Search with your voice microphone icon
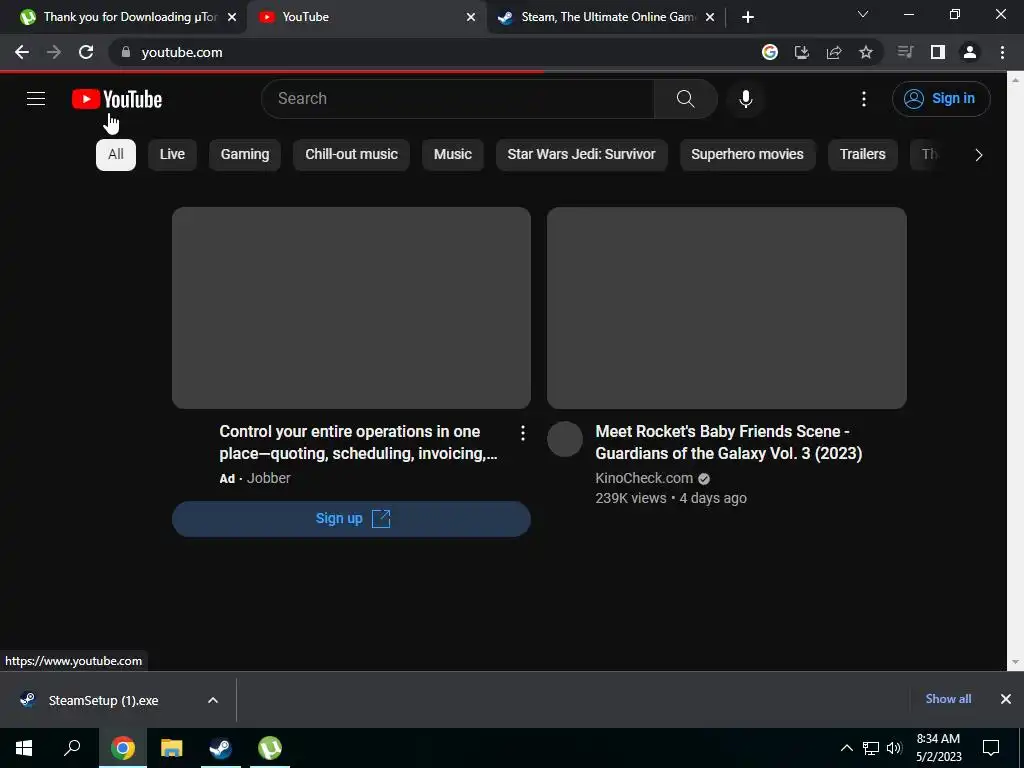 745,99
